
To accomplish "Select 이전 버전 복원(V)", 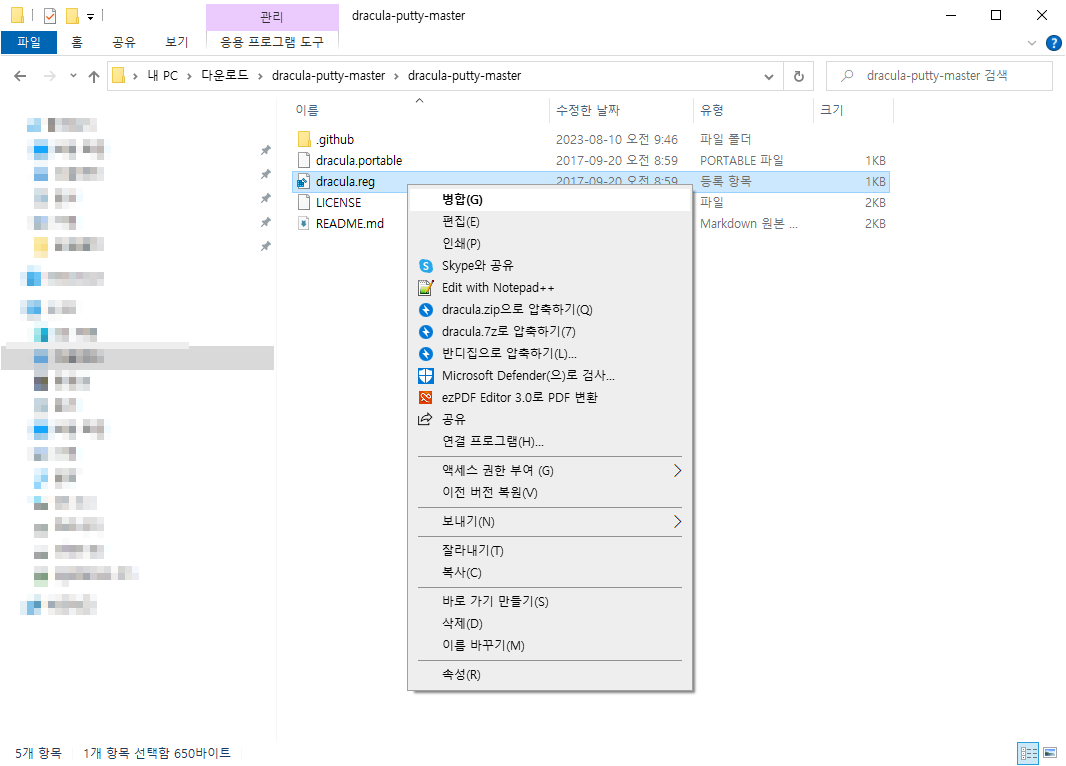I will (x=550, y=493).
